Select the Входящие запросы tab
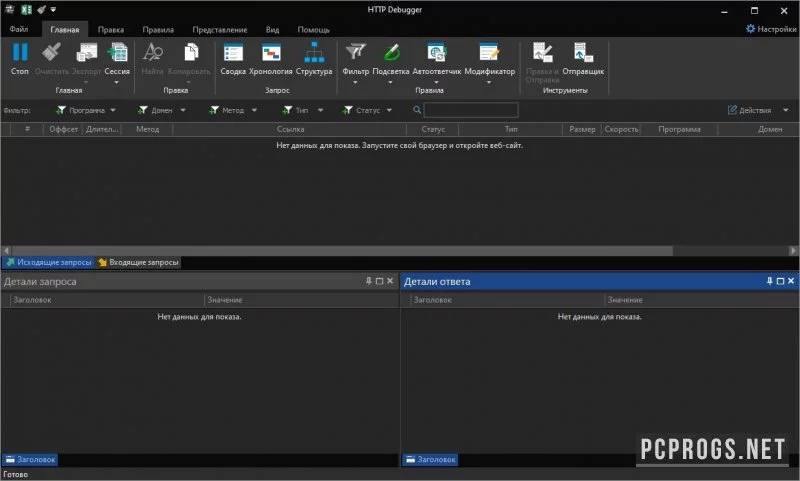This screenshot has width=800, height=481. tap(138, 262)
